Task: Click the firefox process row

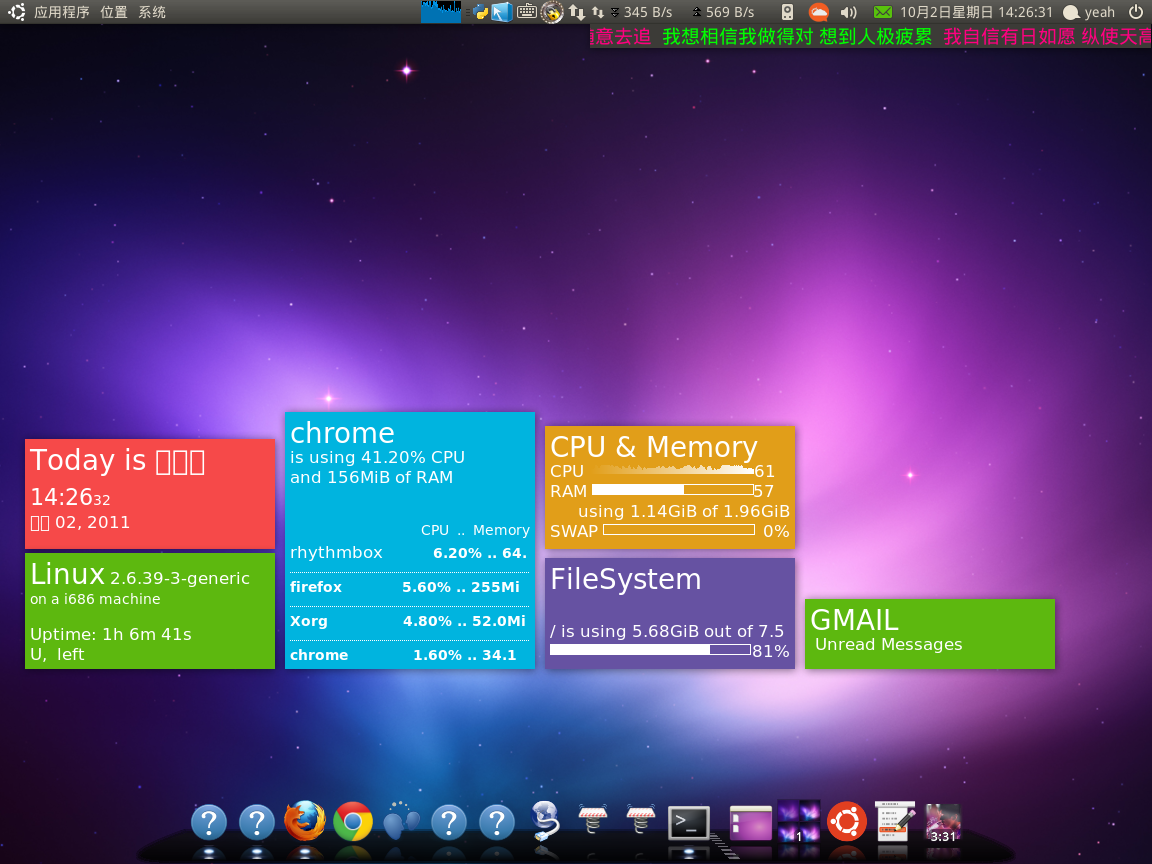Action: coord(409,587)
